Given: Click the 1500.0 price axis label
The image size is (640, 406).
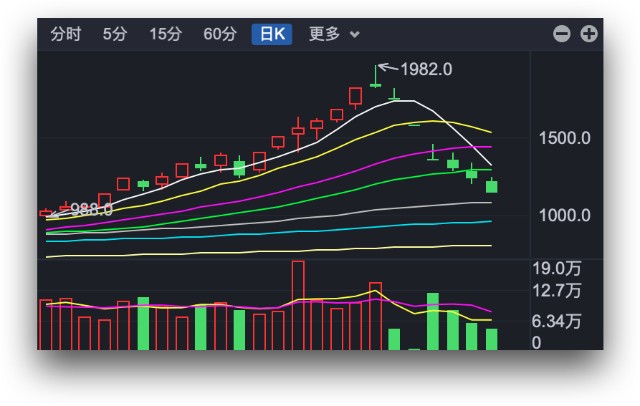Looking at the screenshot, I should coord(564,138).
